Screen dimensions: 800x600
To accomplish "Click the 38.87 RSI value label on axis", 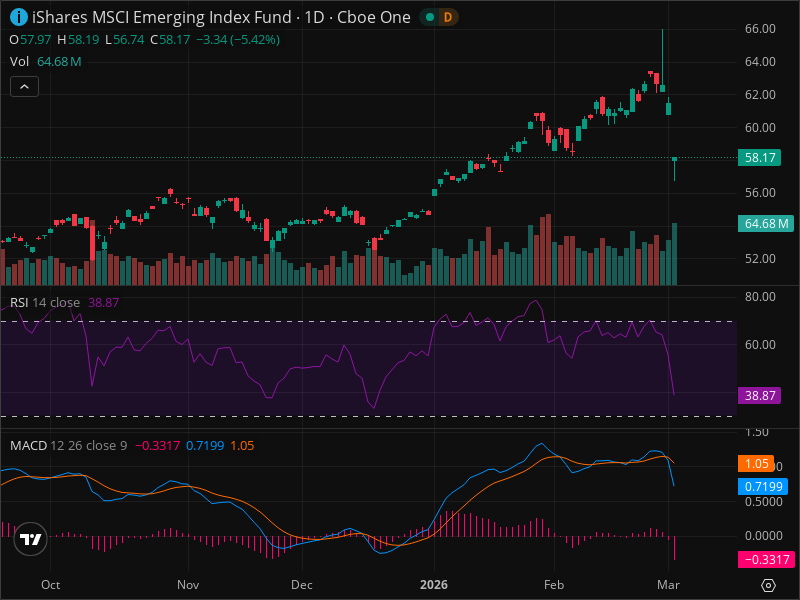I will 760,395.
